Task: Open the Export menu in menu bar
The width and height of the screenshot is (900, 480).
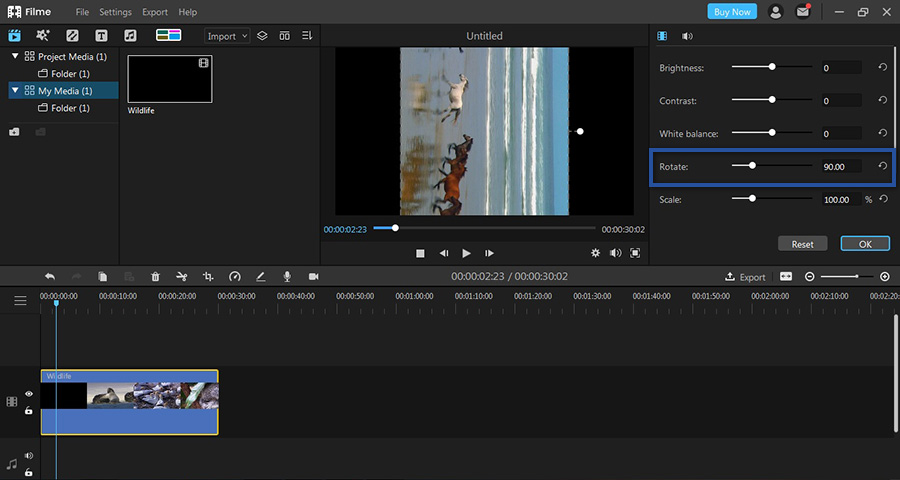Action: [155, 12]
